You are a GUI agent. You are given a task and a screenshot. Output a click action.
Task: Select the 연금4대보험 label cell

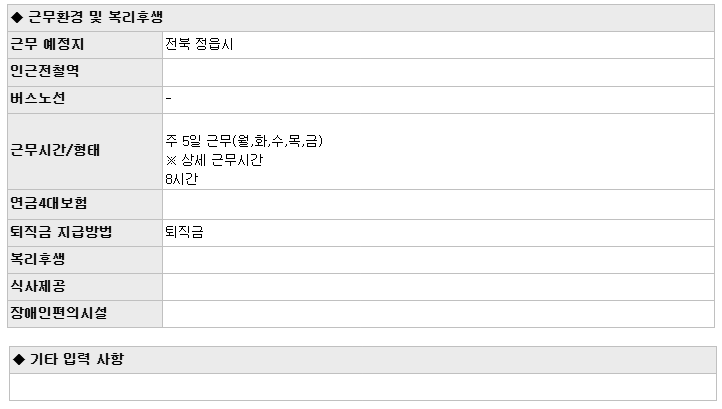(85, 204)
